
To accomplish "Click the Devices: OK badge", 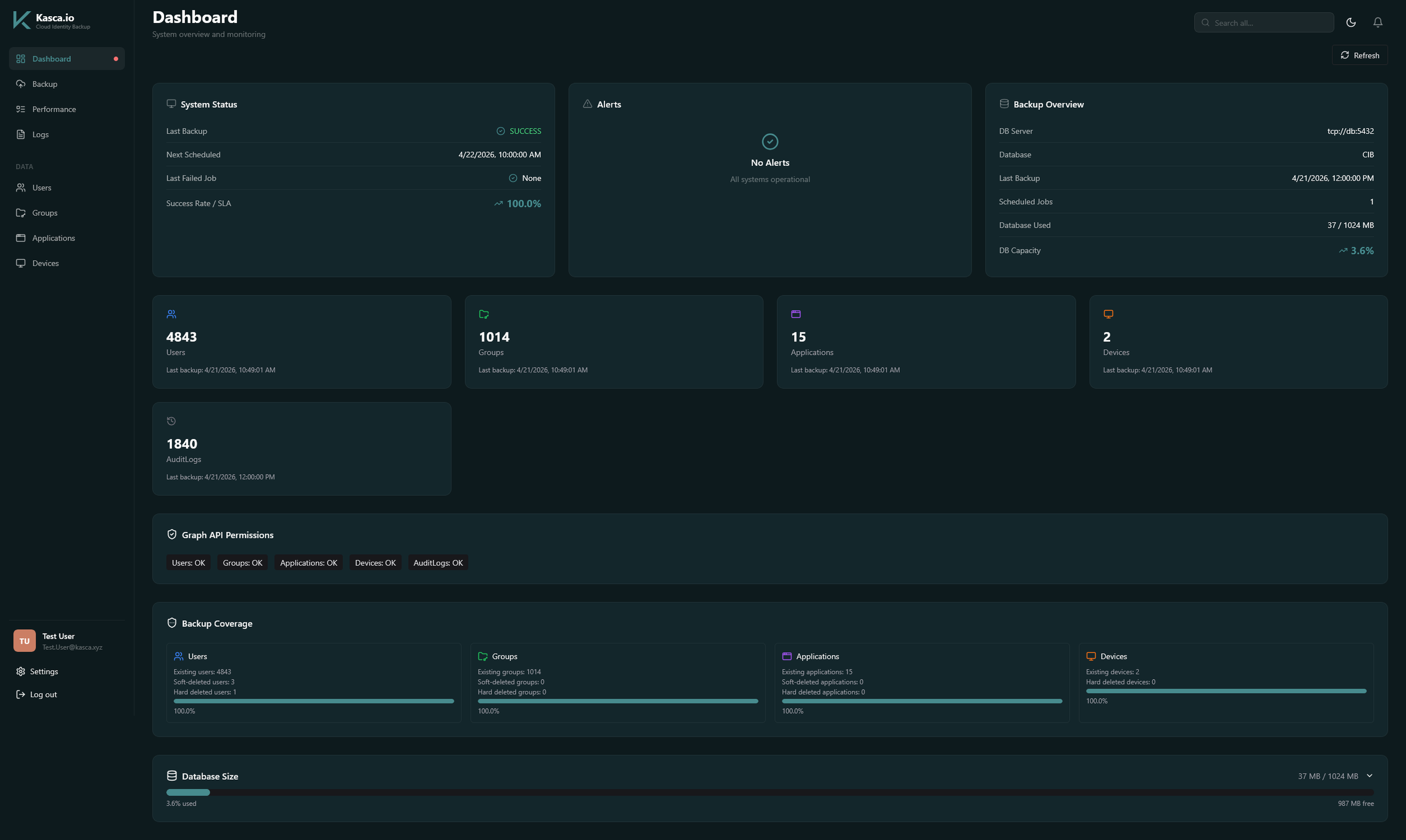I will click(x=375, y=563).
